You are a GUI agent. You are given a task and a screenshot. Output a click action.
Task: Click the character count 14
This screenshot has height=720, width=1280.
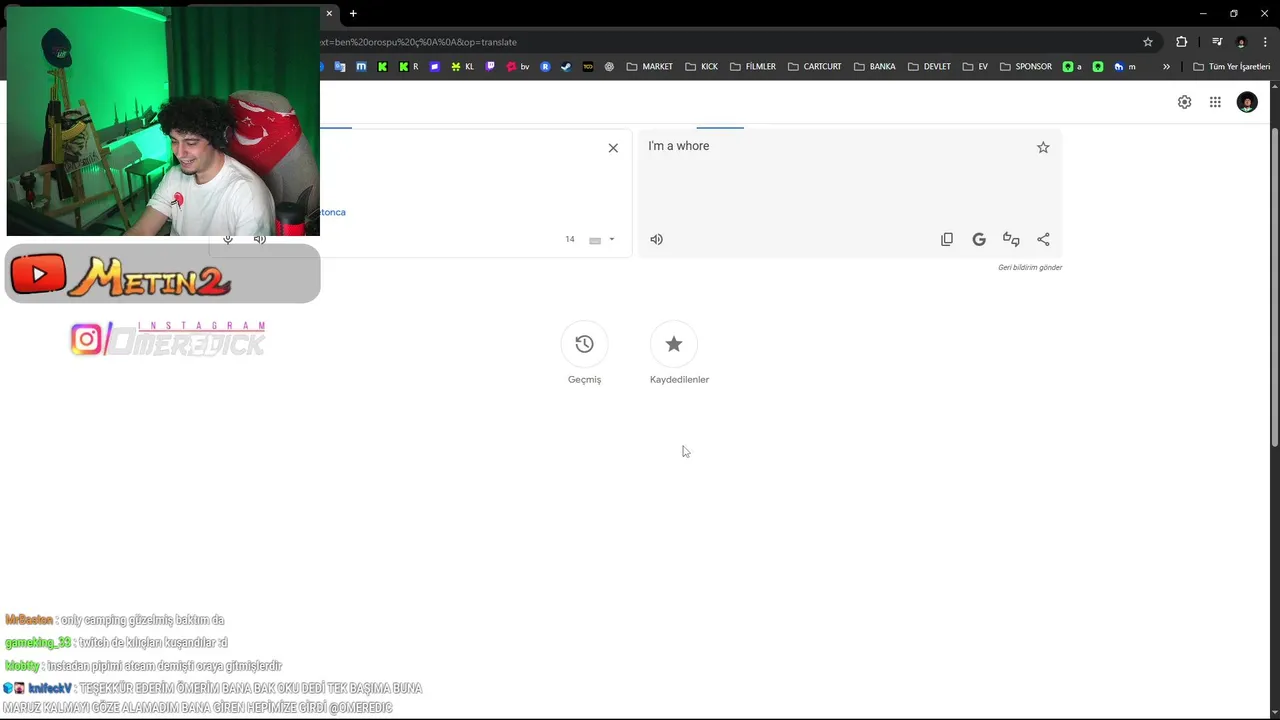coord(570,239)
